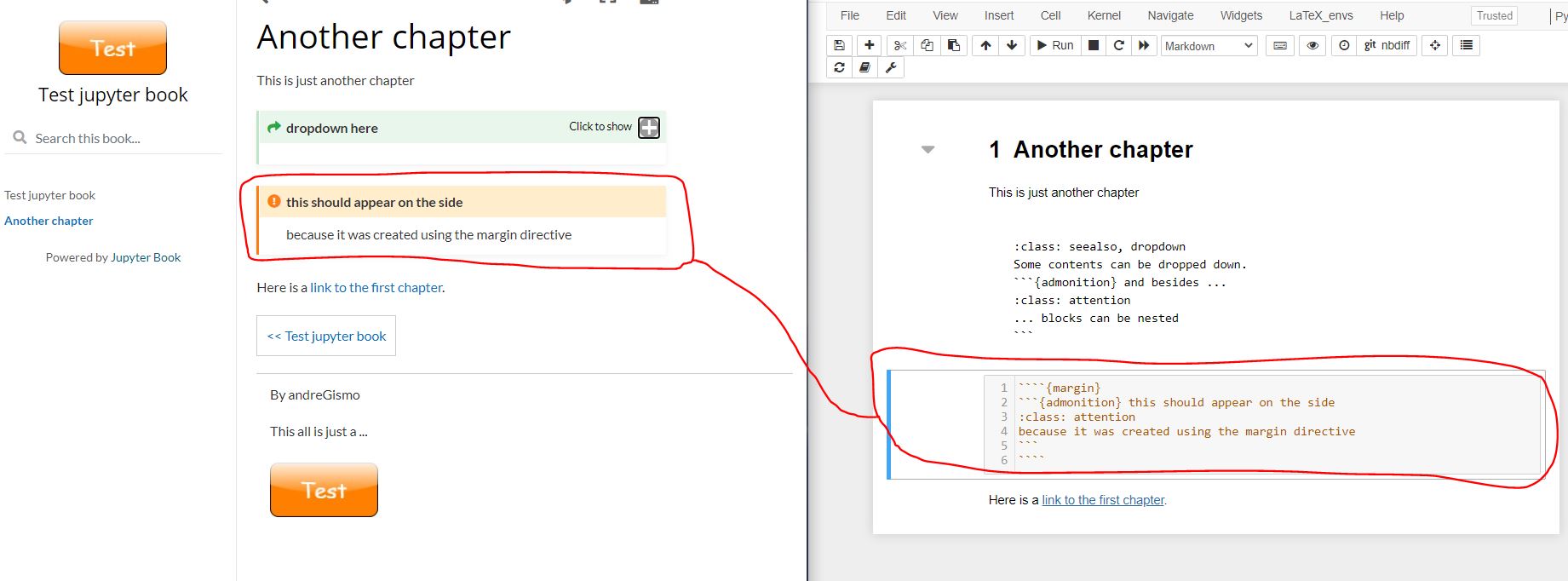Image resolution: width=1568 pixels, height=581 pixels.
Task: Open the Kernel menu
Action: click(1104, 15)
